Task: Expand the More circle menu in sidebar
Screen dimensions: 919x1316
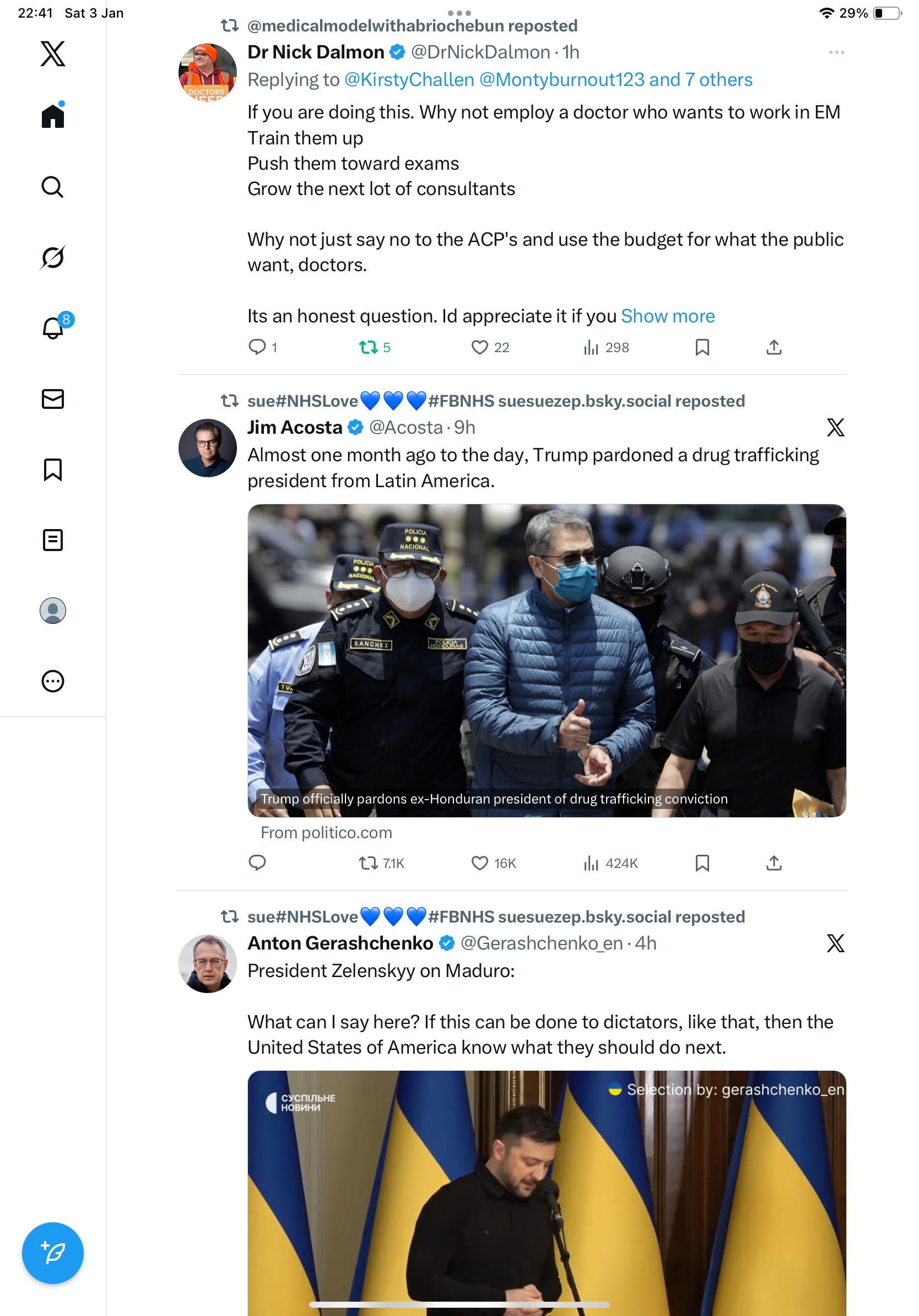Action: [x=53, y=681]
